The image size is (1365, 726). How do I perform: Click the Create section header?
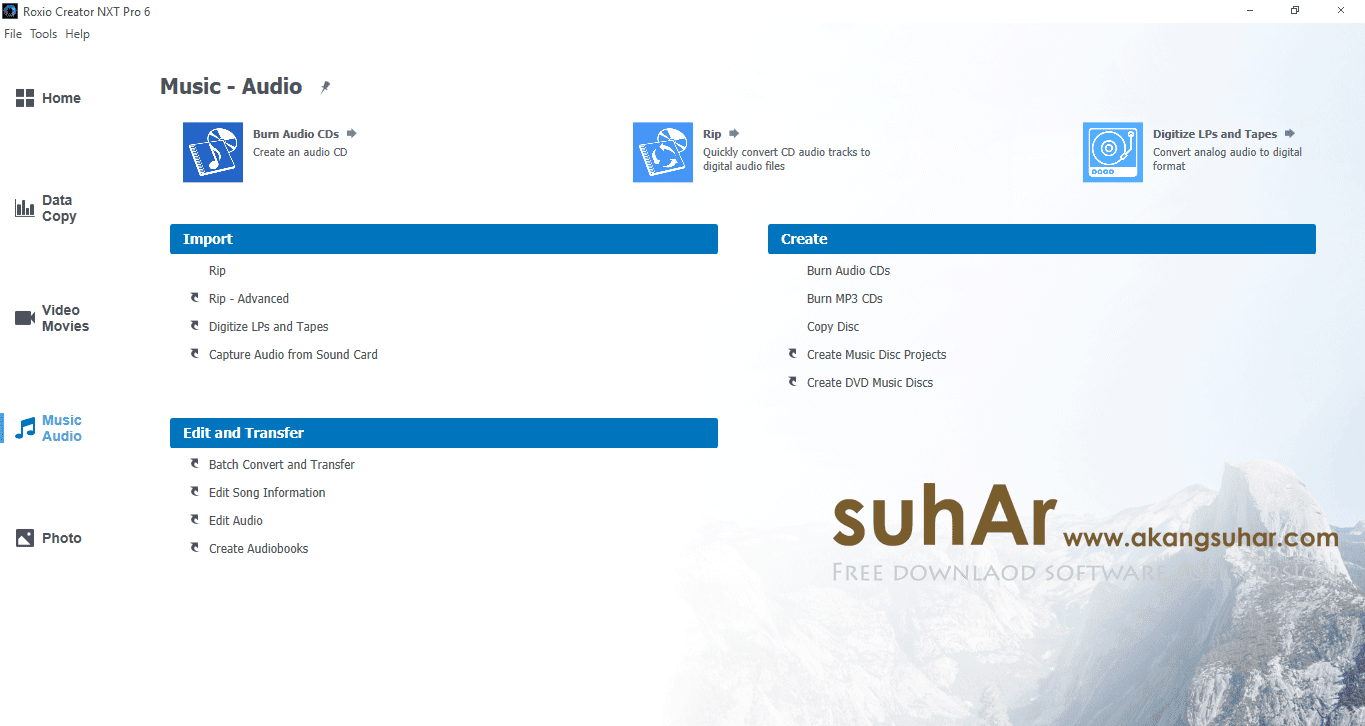(x=1042, y=239)
